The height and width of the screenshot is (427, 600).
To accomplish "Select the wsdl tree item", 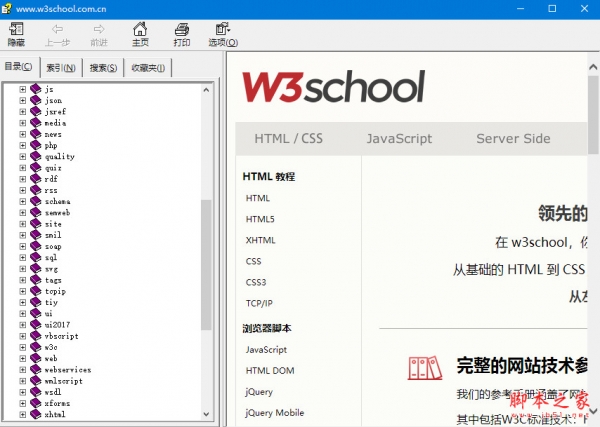I will (x=53, y=392).
